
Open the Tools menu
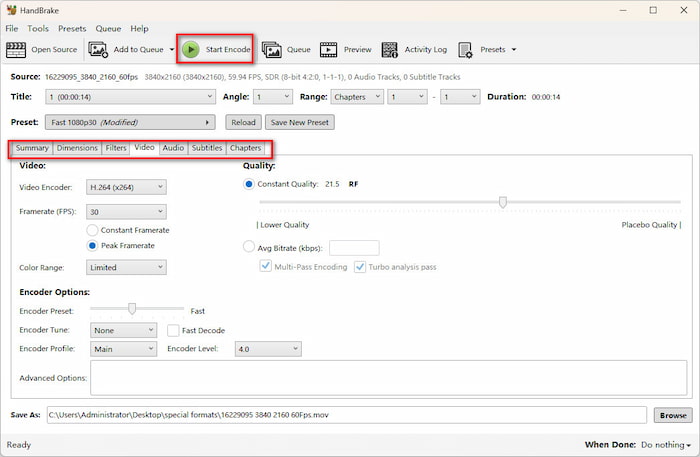coord(38,29)
